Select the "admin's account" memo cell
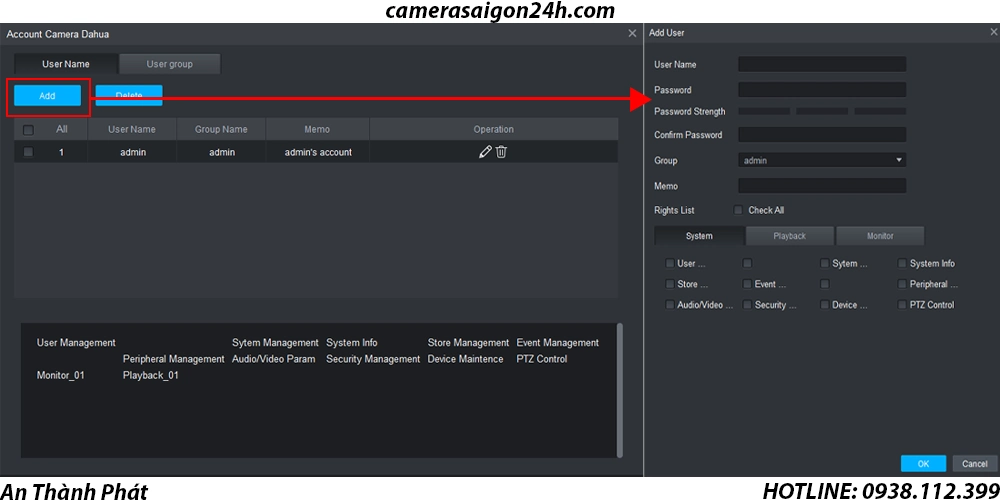 tap(318, 152)
